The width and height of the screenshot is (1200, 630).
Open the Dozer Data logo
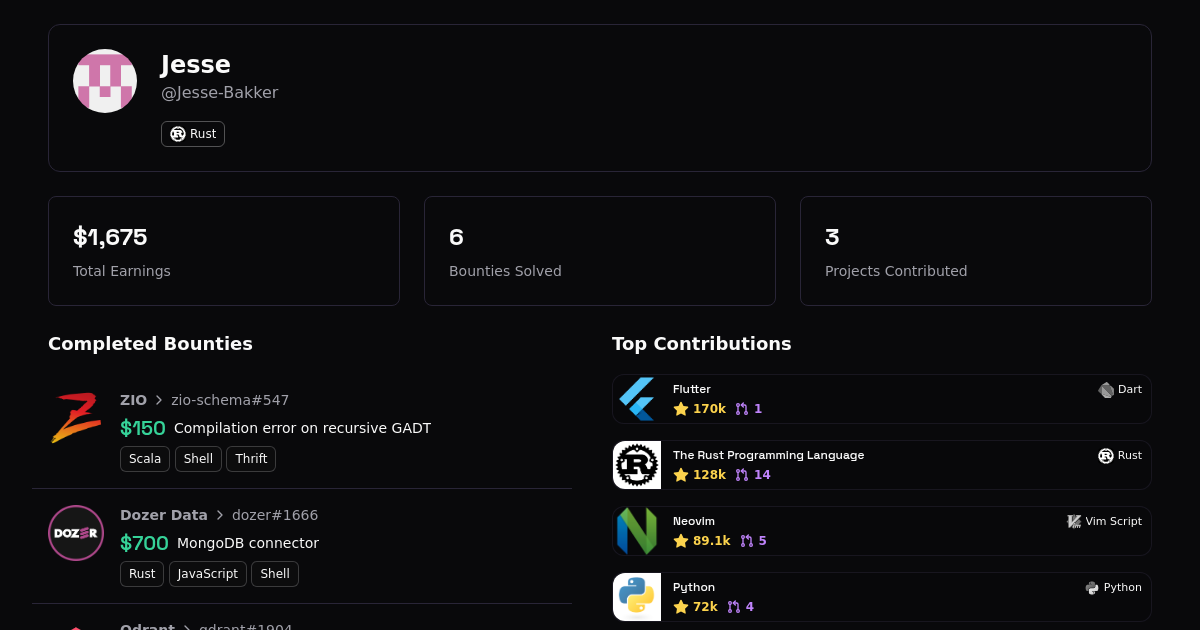pos(76,533)
